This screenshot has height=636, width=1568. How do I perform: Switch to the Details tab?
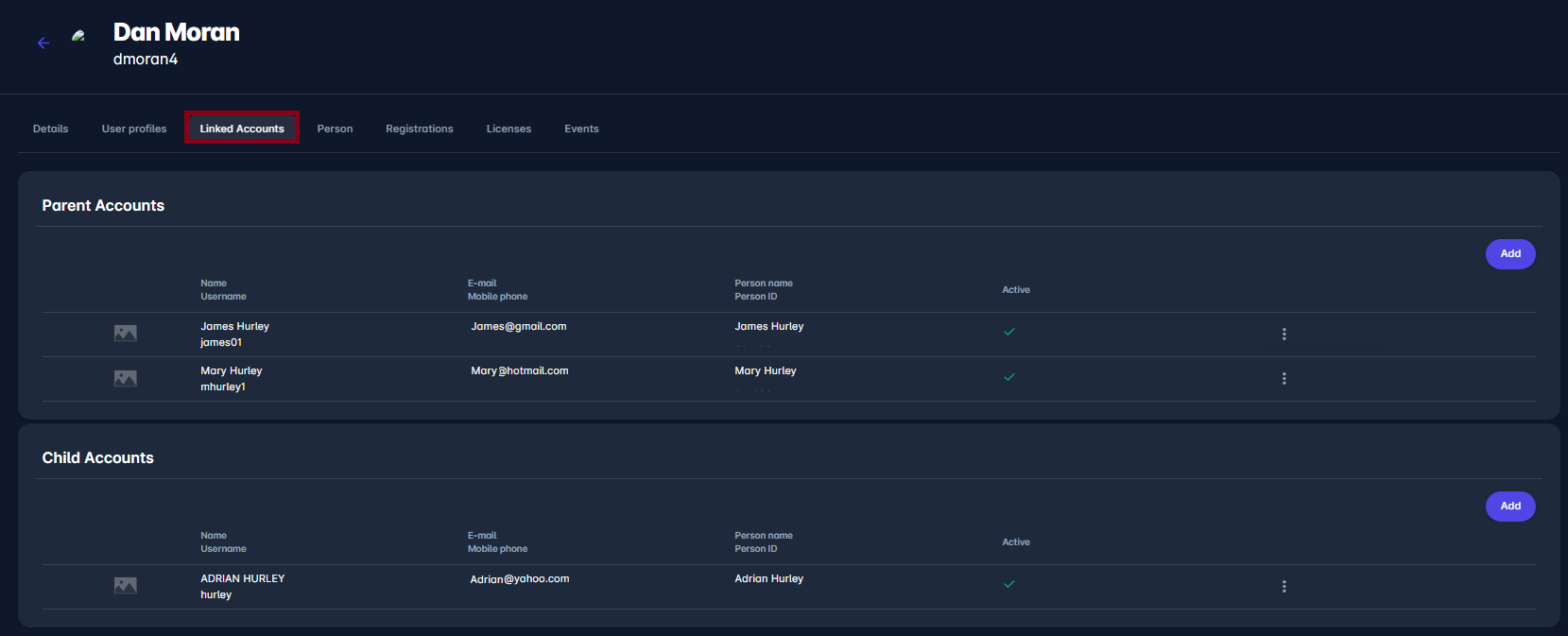[x=51, y=129]
